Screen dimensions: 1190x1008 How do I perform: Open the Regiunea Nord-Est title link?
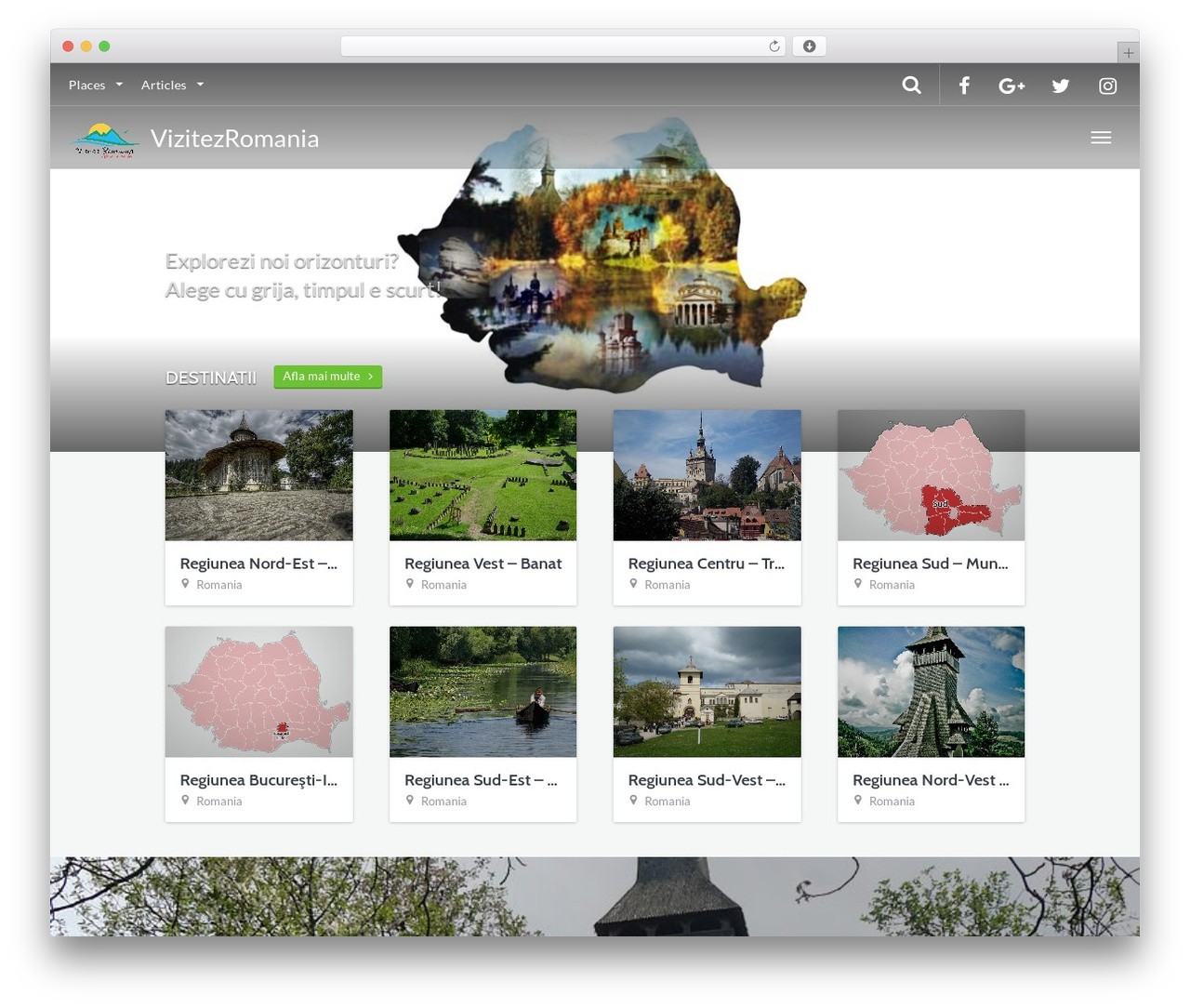[258, 564]
